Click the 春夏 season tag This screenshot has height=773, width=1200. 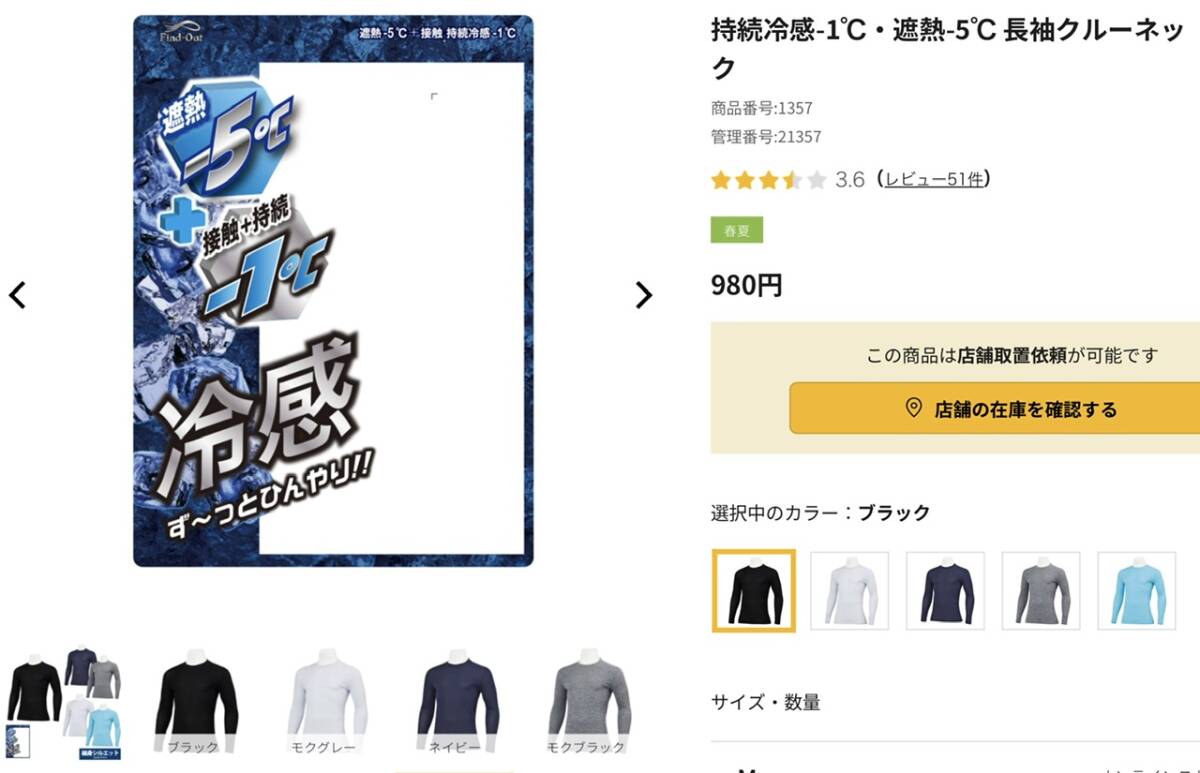tap(737, 230)
